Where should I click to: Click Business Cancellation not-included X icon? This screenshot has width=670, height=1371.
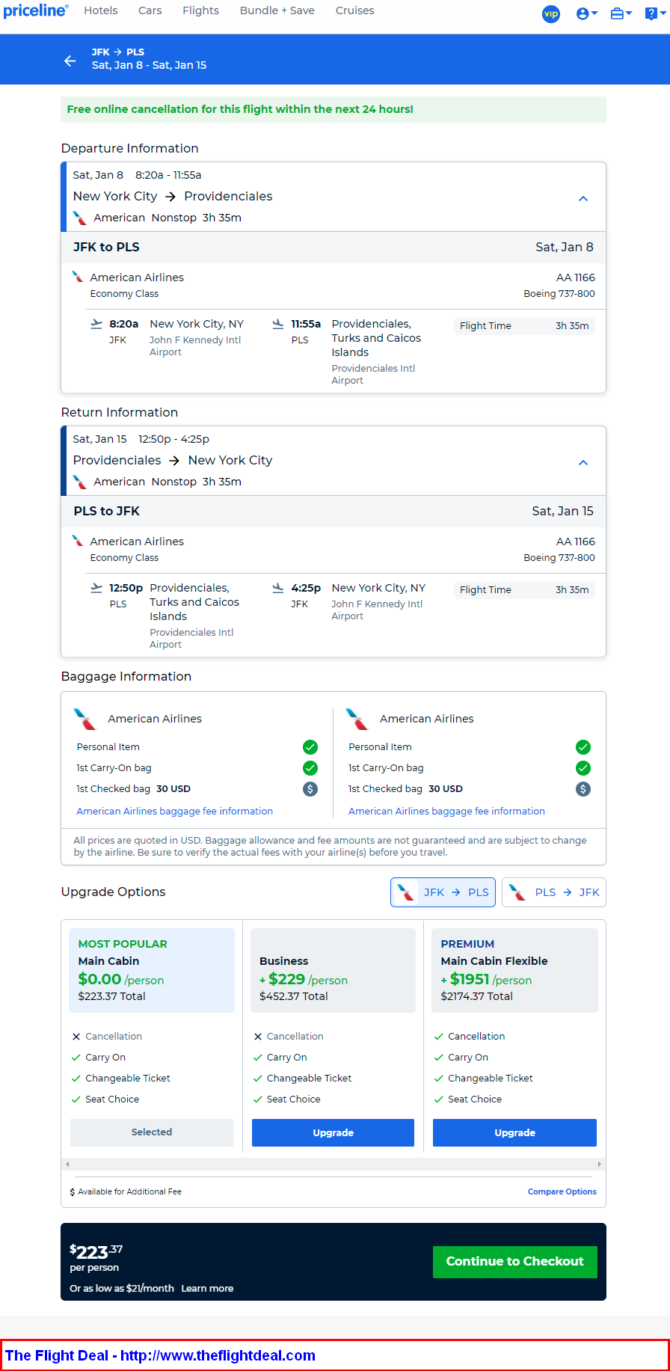[x=258, y=1037]
